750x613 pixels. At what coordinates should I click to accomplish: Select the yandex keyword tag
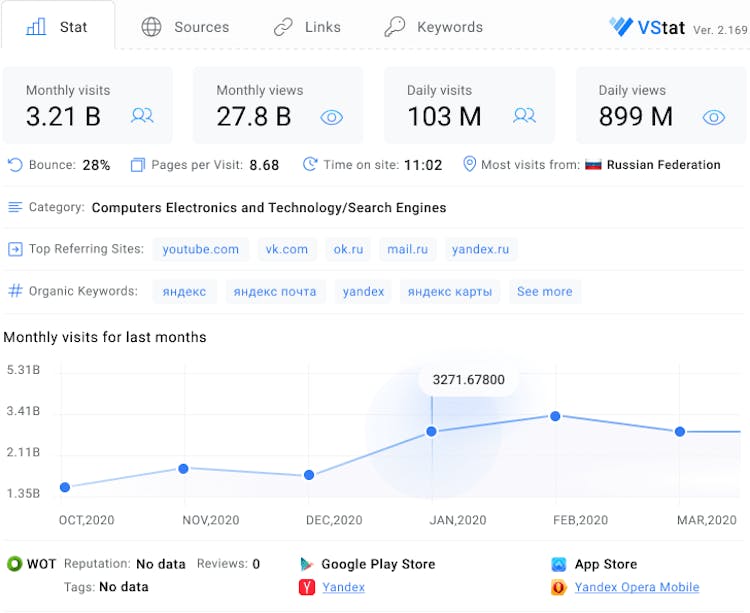click(x=364, y=291)
